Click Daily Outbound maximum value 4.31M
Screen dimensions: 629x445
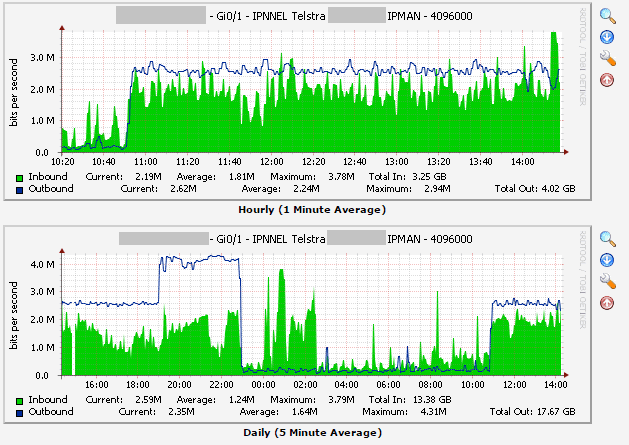coord(433,412)
